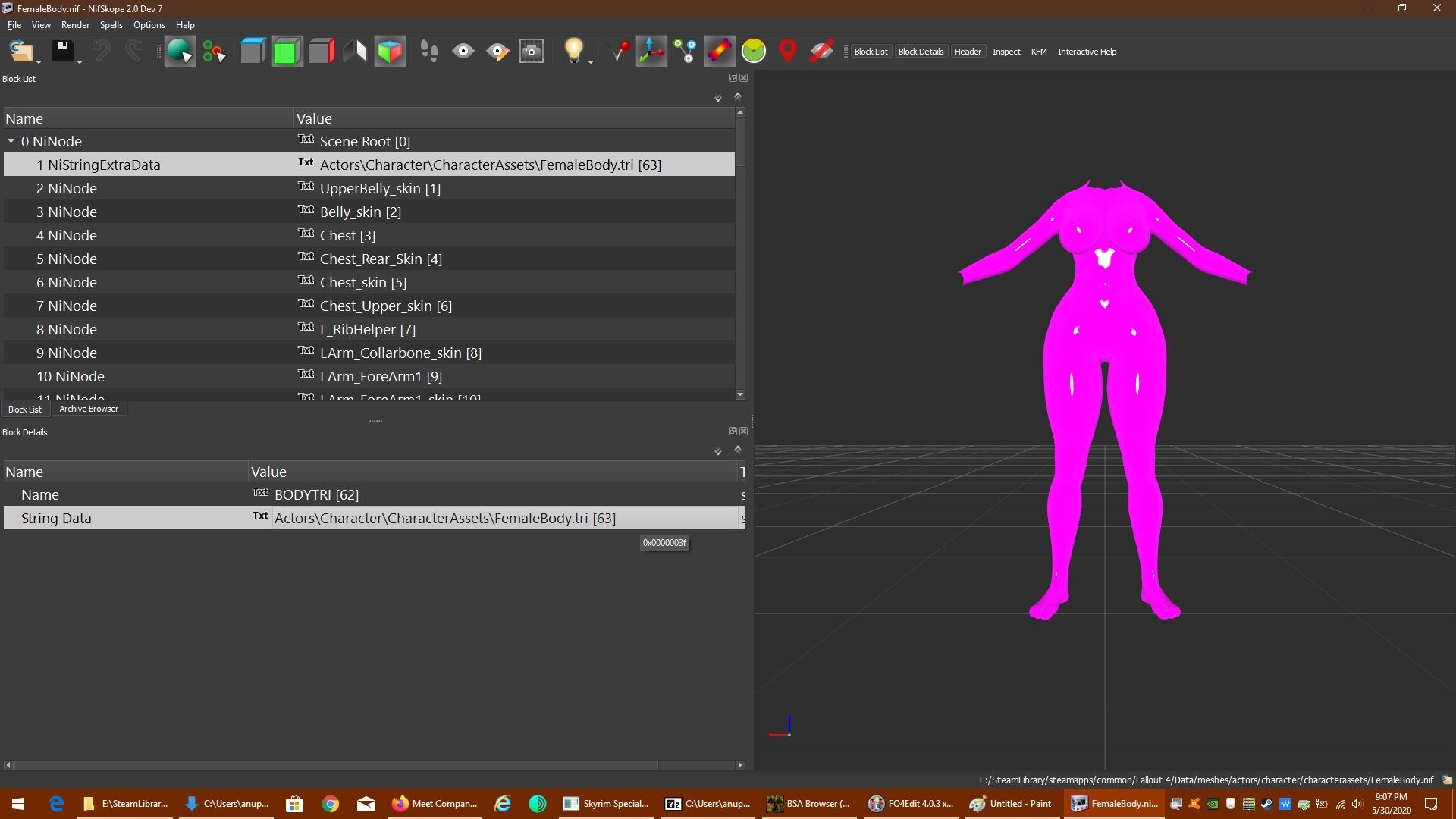Toggle Show Hidden crossed-eye icon
This screenshot has width=1456, height=819.
[x=822, y=52]
